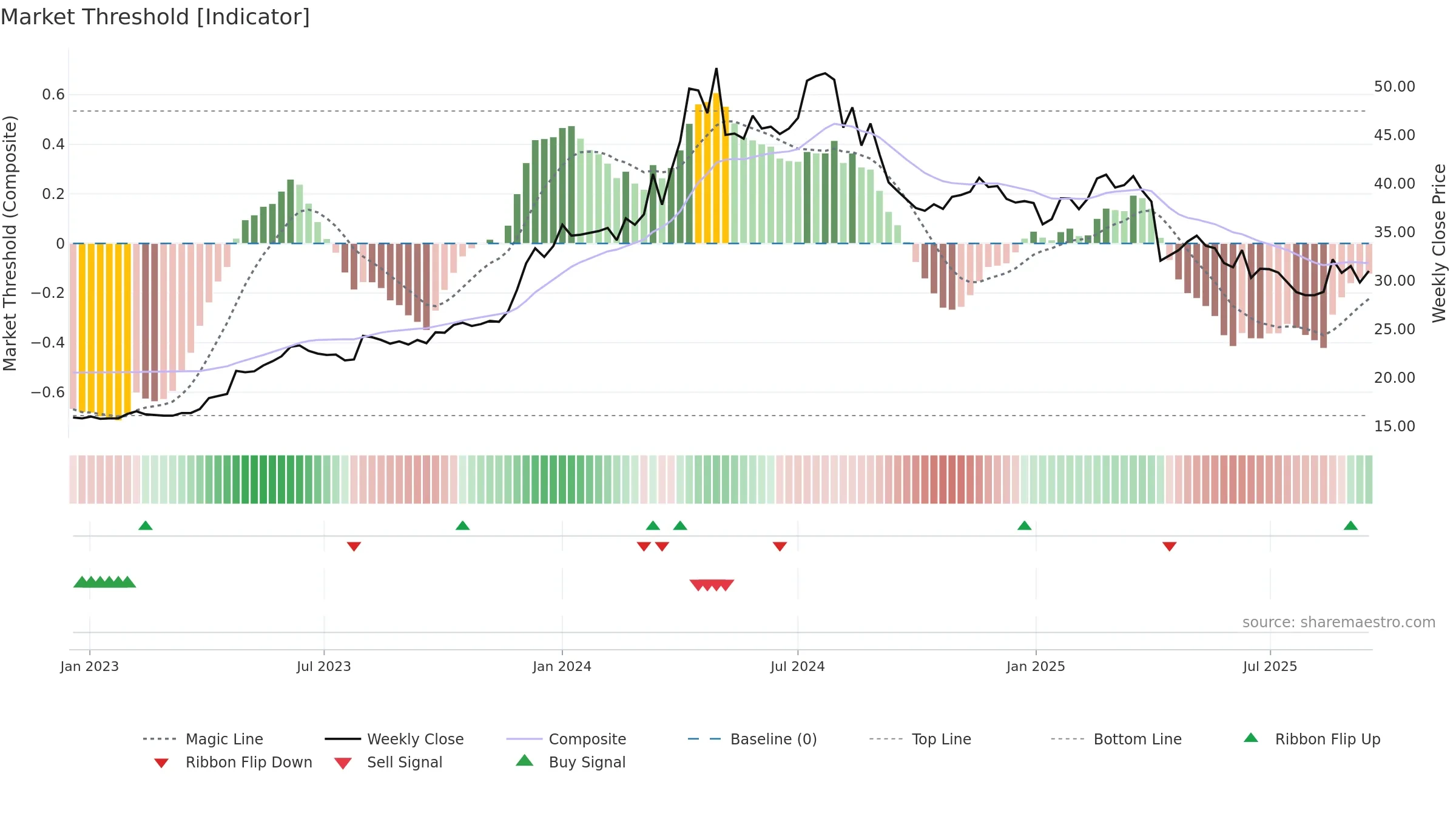The height and width of the screenshot is (819, 1456).
Task: Toggle the Baseline (0) legend entry
Action: pyautogui.click(x=752, y=739)
